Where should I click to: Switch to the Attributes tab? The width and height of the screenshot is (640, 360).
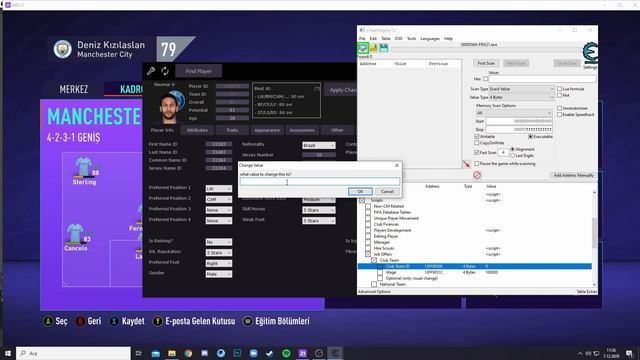(197, 130)
